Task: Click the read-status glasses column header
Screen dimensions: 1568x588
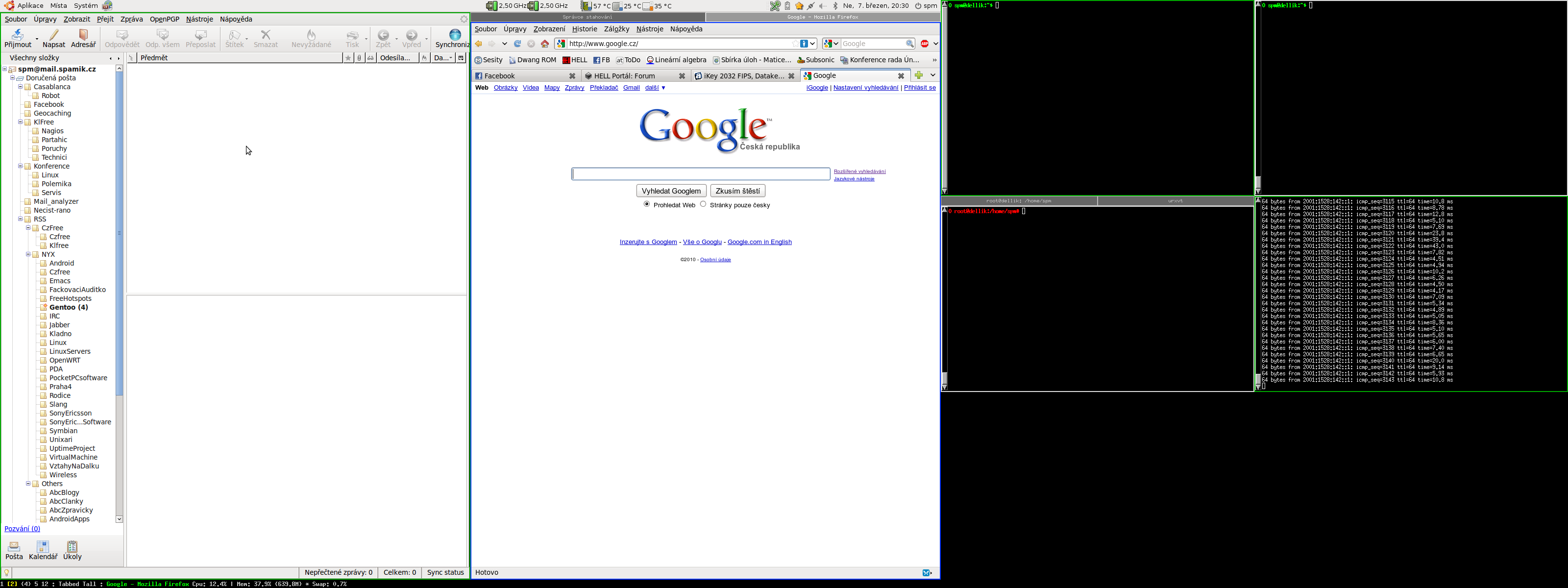Action: click(x=370, y=58)
